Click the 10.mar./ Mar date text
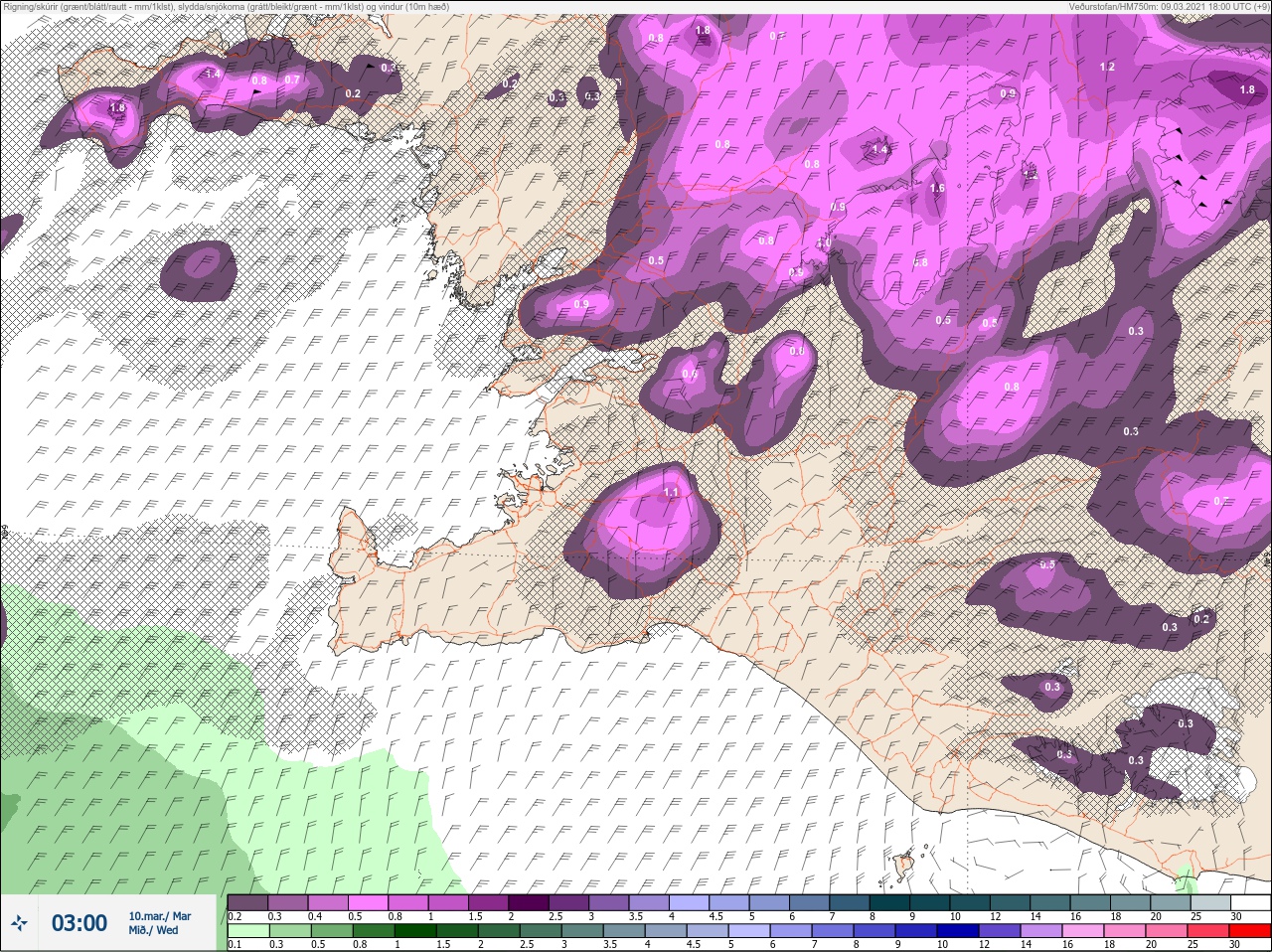 pos(160,916)
